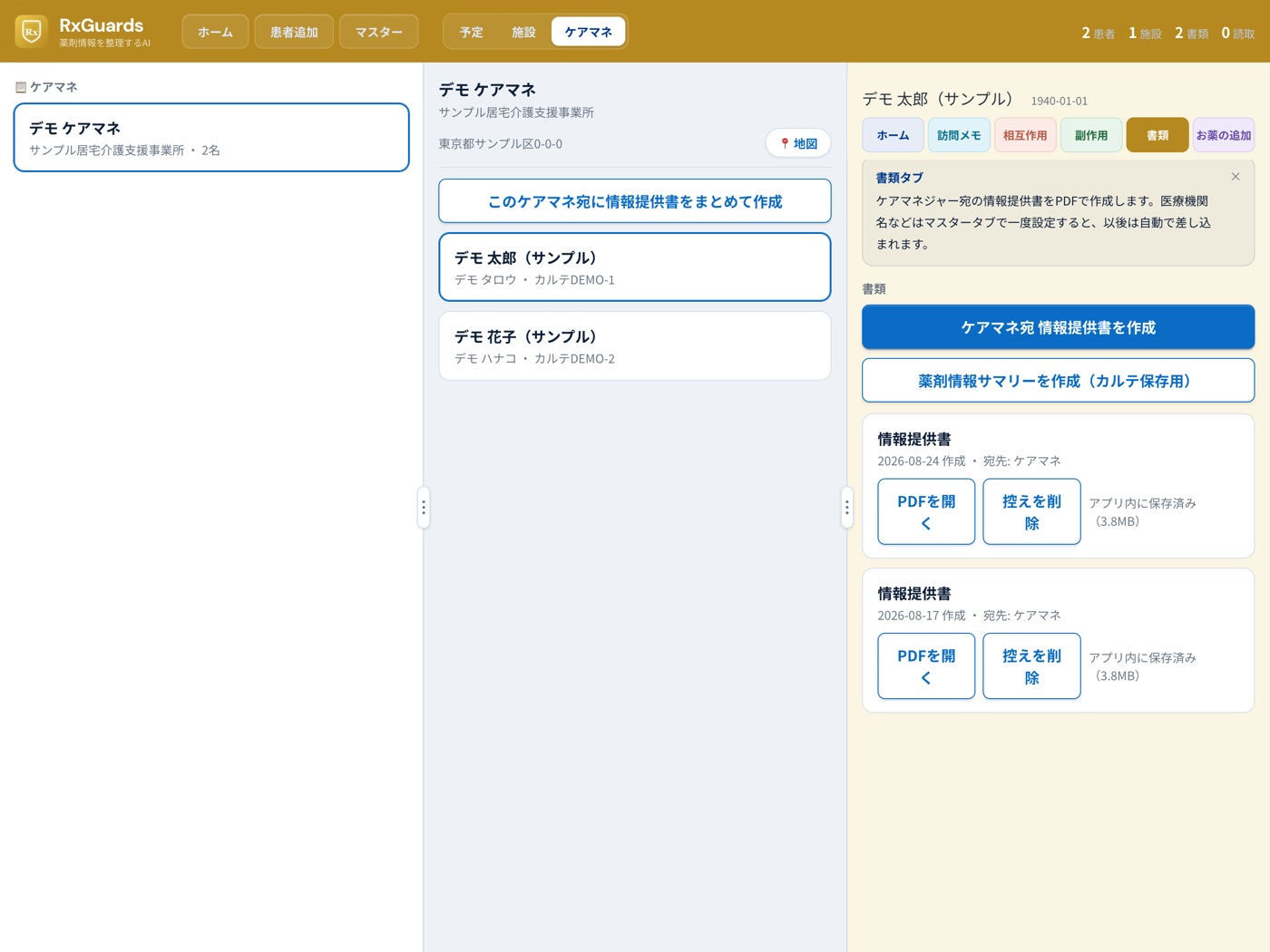1270x952 pixels.
Task: Open the patient ホーム tab
Action: coord(893,135)
